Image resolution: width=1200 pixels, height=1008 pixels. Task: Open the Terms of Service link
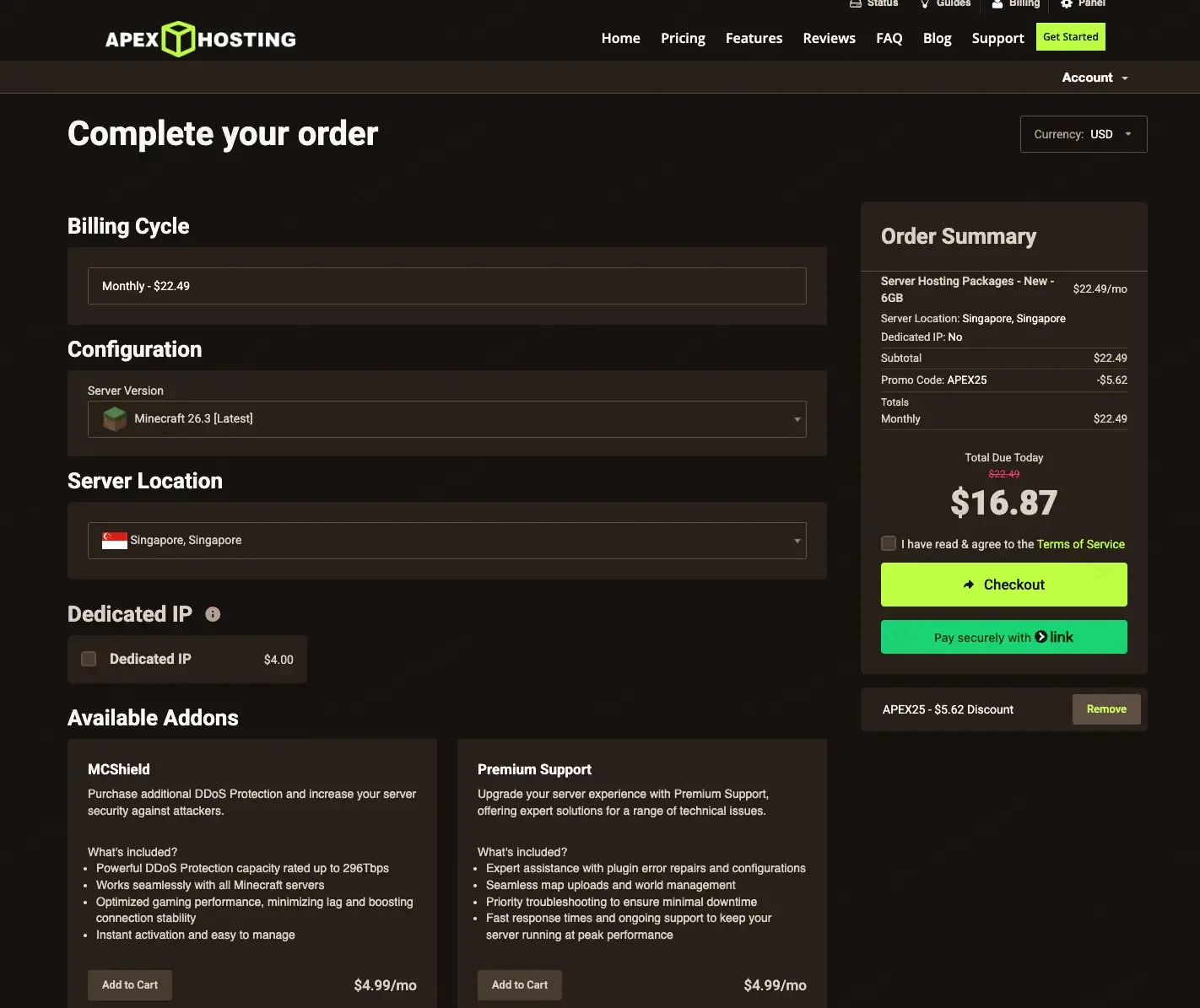point(1081,544)
